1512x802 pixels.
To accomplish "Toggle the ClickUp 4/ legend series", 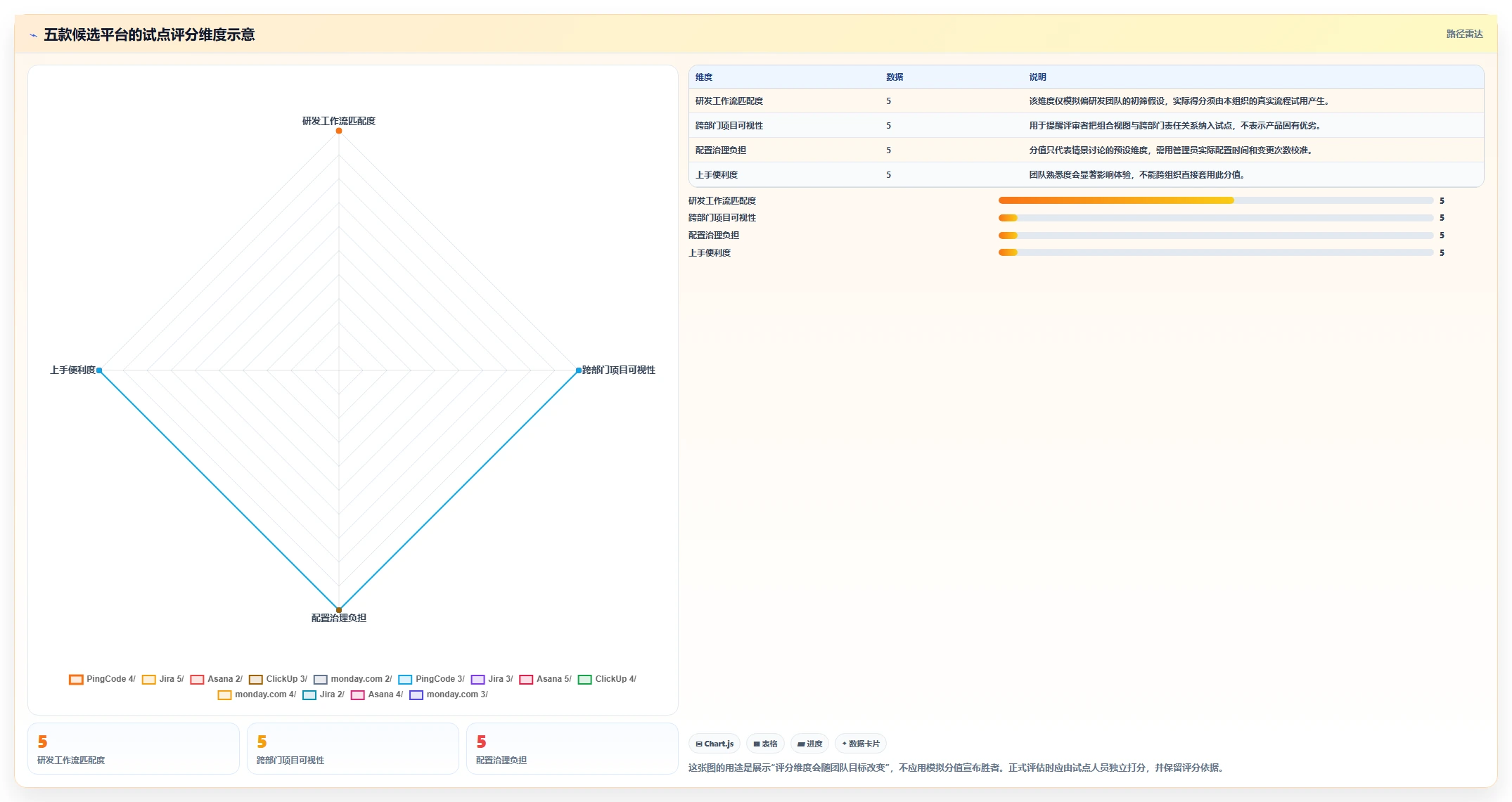I will (x=607, y=679).
